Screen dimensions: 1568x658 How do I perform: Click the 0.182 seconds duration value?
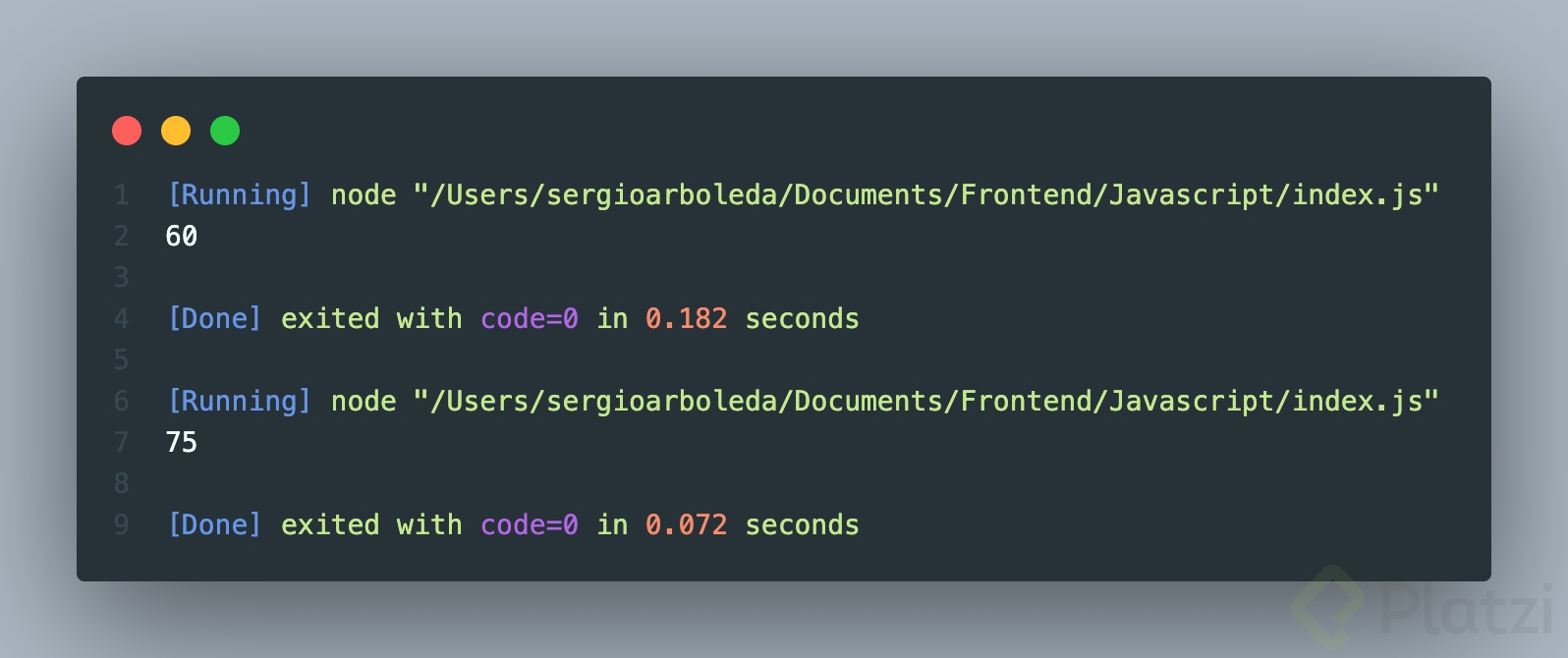click(x=687, y=318)
